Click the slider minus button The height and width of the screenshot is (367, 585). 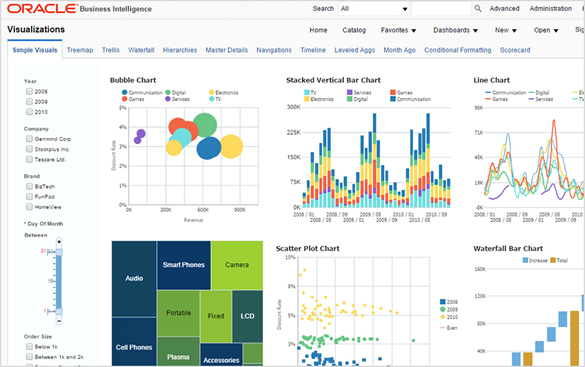point(59,321)
